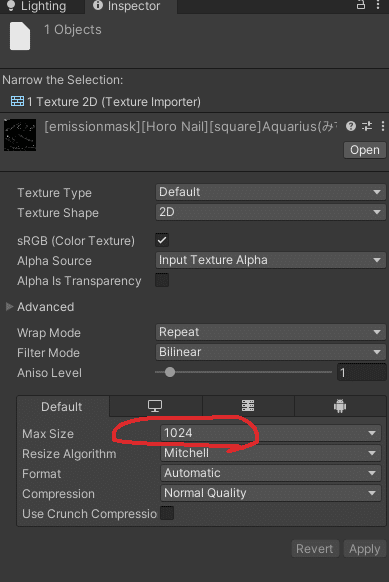Viewport: 389px width, 582px height.
Task: Switch to the Android platform tab
Action: pos(340,406)
